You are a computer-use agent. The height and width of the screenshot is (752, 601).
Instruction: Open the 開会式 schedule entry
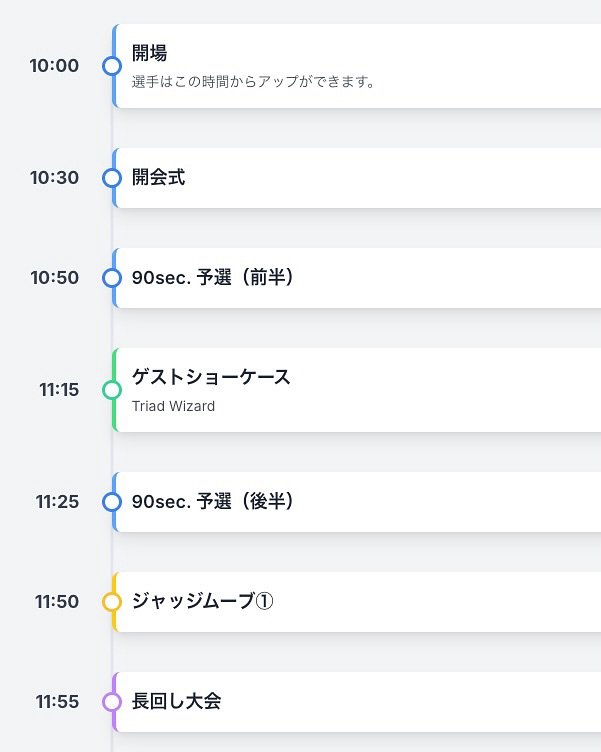click(360, 178)
